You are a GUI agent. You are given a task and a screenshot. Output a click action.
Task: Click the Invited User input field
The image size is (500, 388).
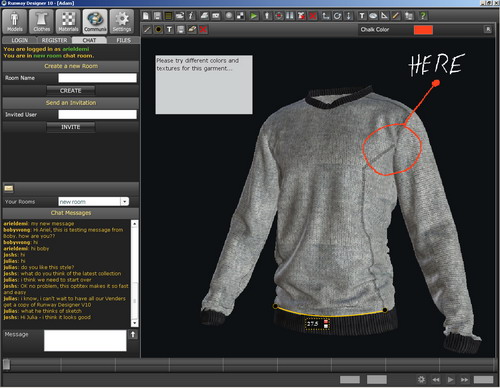[x=97, y=115]
